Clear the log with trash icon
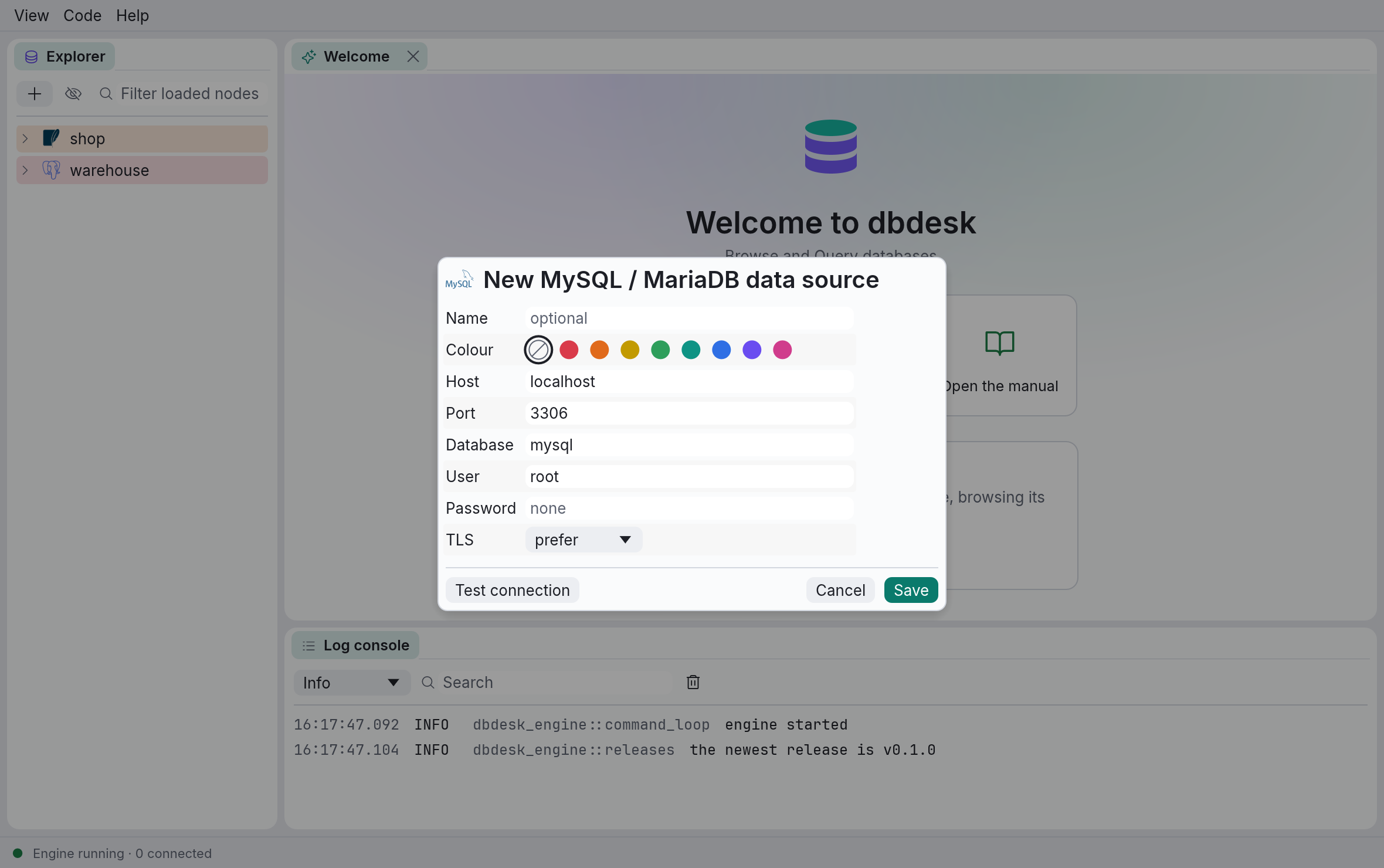This screenshot has height=868, width=1384. 693,682
